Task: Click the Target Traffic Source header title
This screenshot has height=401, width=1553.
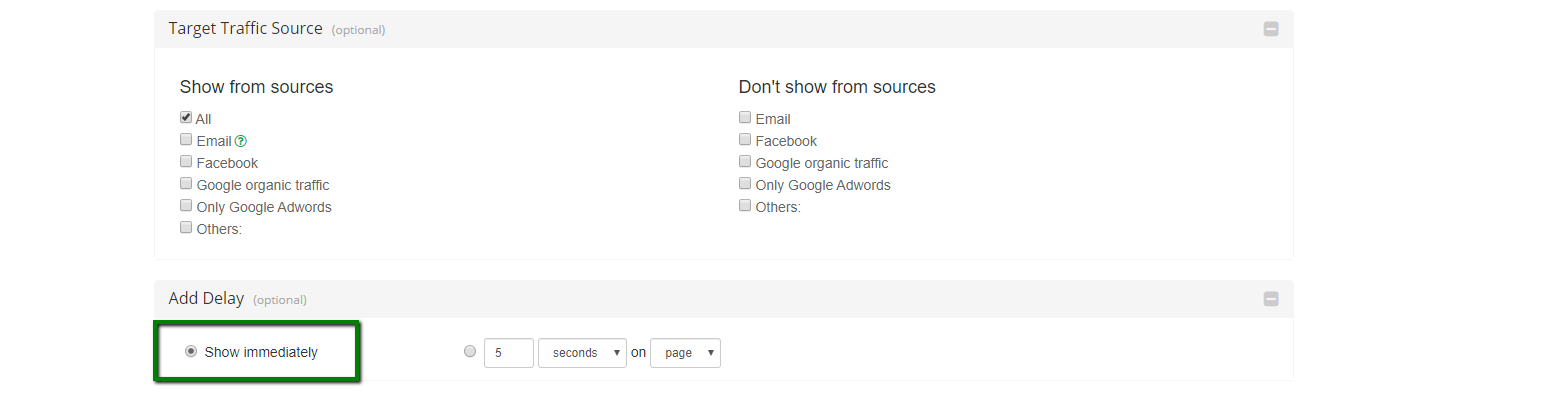Action: pos(245,29)
